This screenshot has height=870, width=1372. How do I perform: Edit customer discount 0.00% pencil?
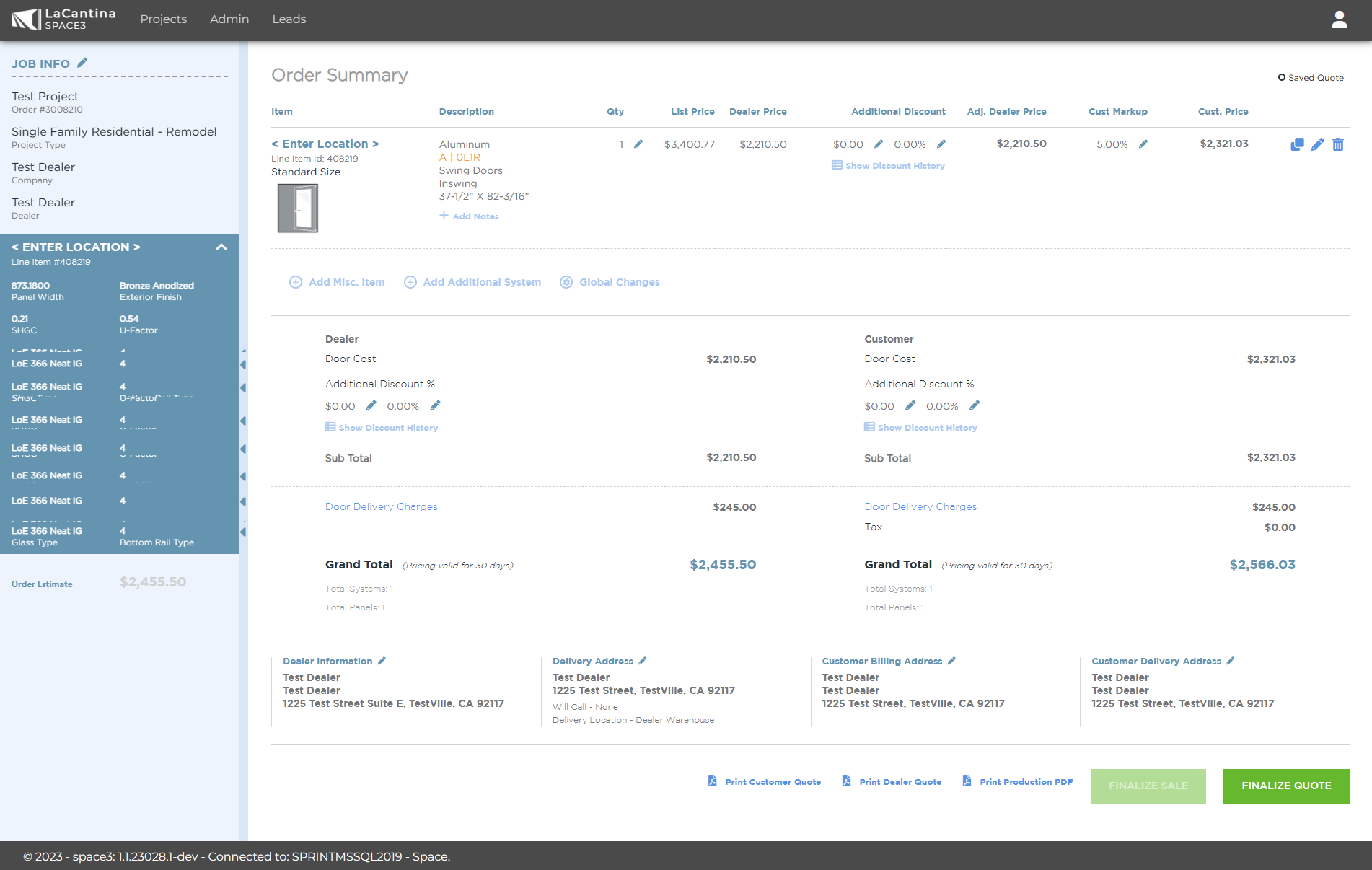[974, 405]
